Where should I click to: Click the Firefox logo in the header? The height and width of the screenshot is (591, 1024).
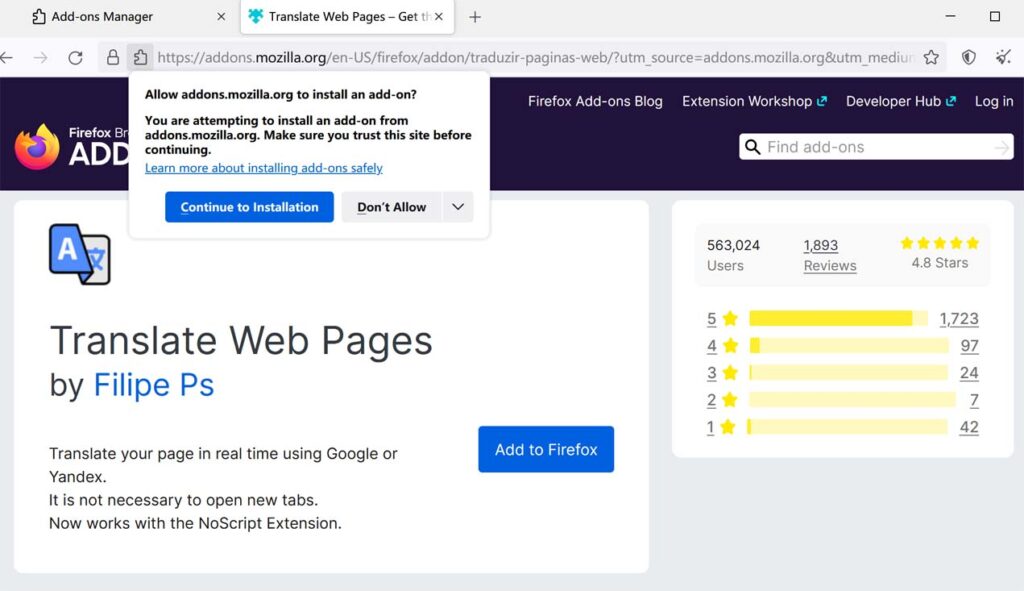click(x=37, y=146)
